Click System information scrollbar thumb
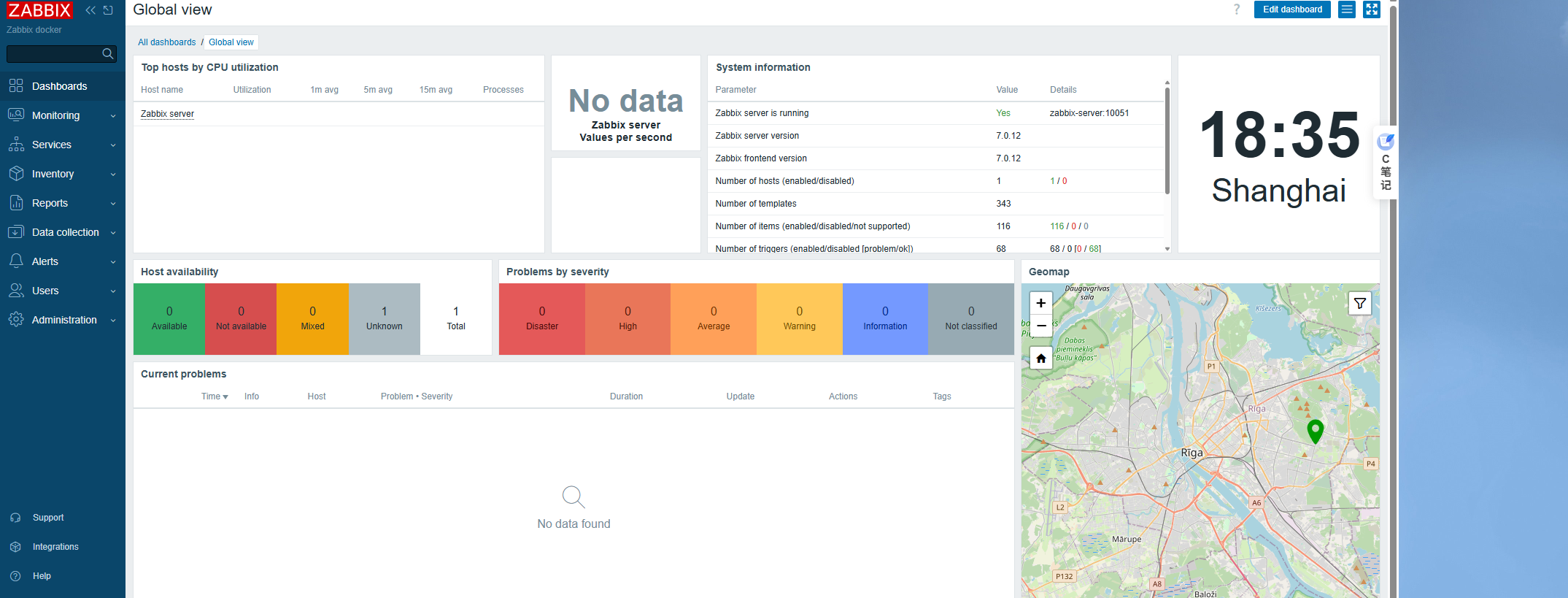1568x598 pixels. [x=1167, y=140]
